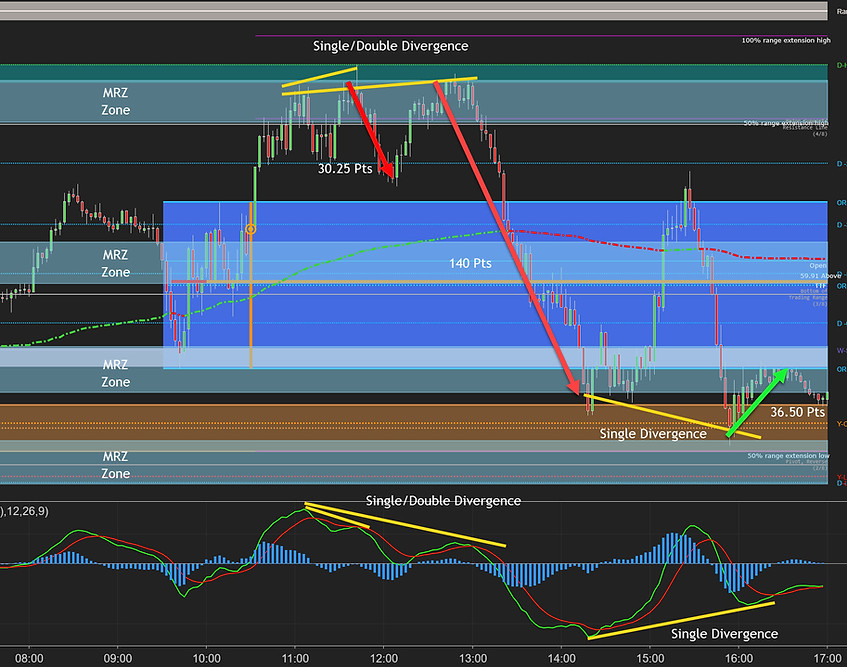Click the 'Bottom of Trading Range (3/8)' label
Screen dimensions: 847x667
[x=808, y=298]
